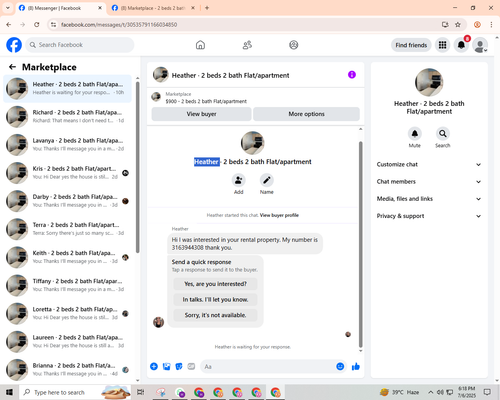Open View buyer profile link

279,215
